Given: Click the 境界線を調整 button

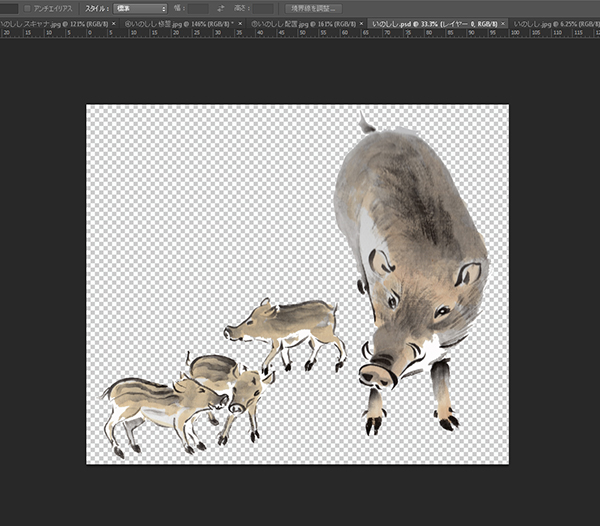Looking at the screenshot, I should click(x=313, y=8).
